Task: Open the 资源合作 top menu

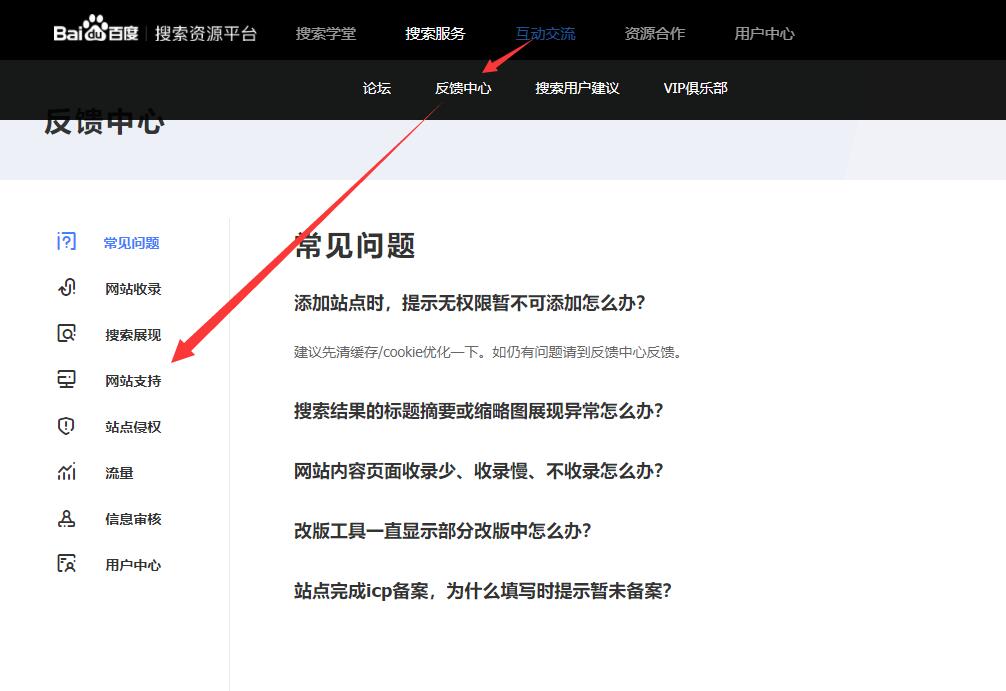Action: pyautogui.click(x=655, y=33)
